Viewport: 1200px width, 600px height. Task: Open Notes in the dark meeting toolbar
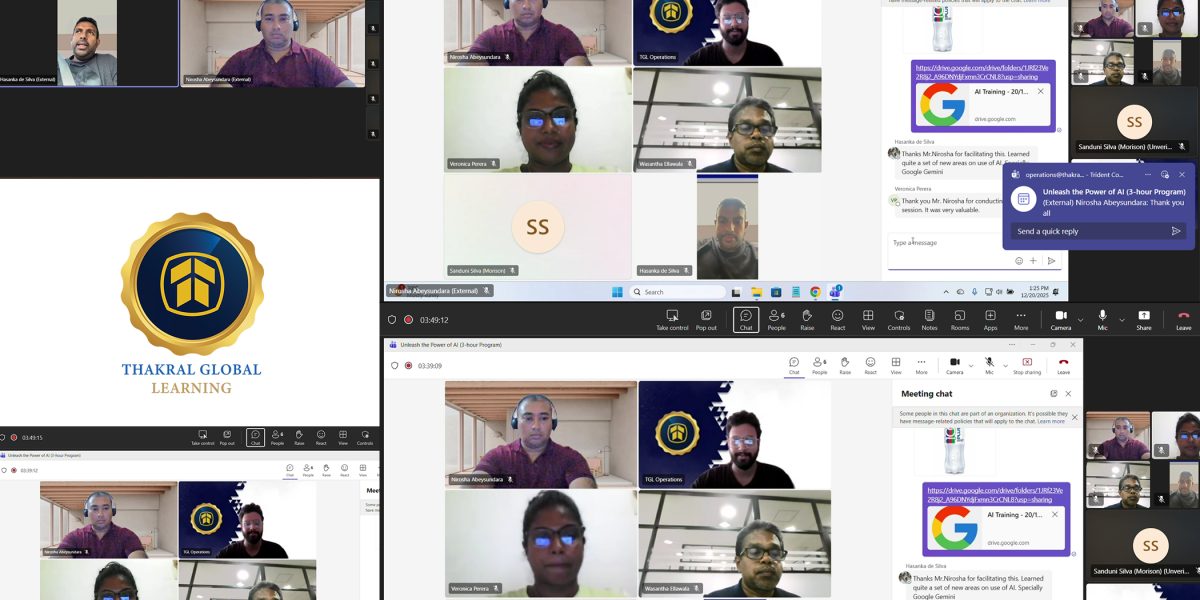[x=929, y=319]
